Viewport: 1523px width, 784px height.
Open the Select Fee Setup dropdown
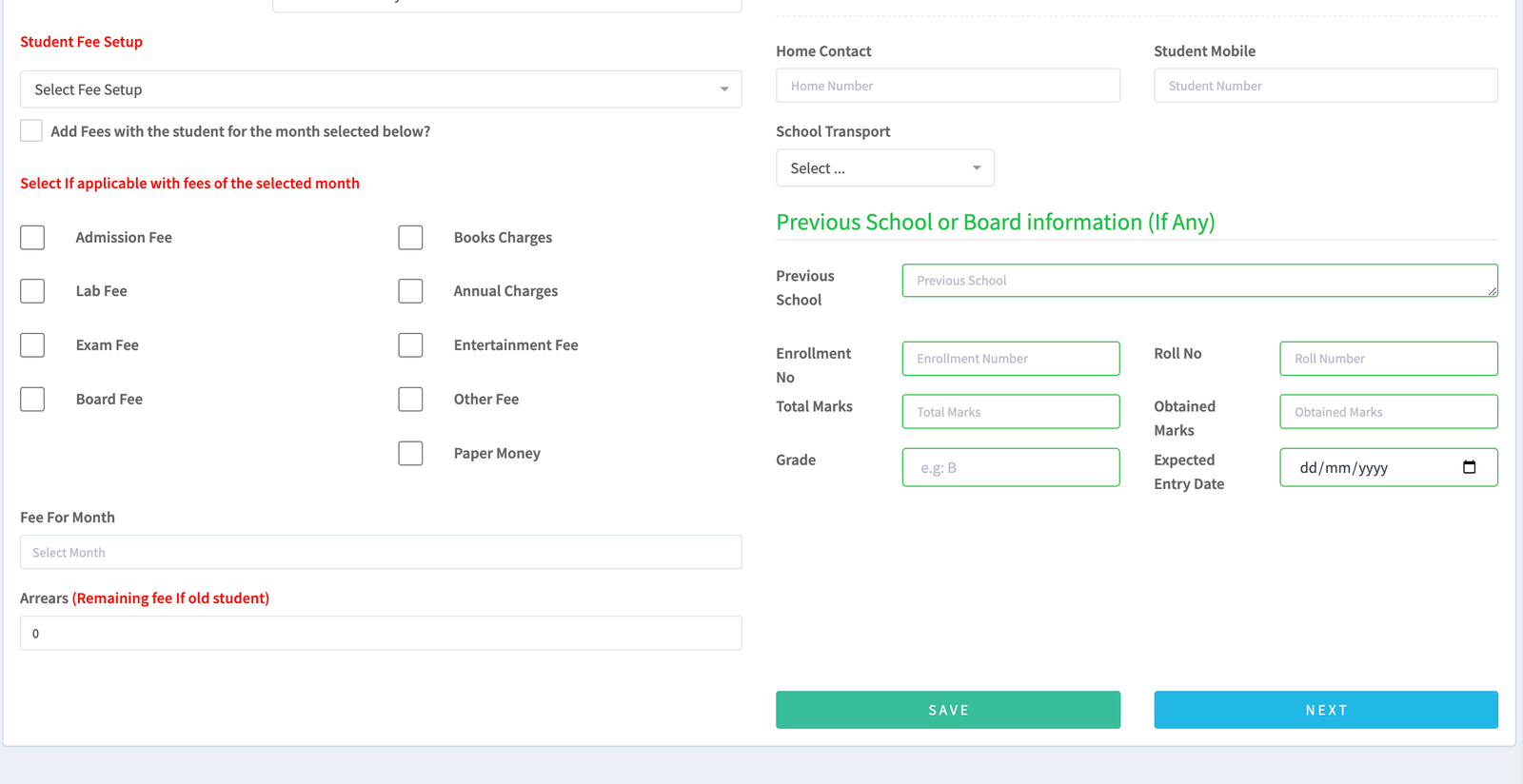(x=381, y=89)
